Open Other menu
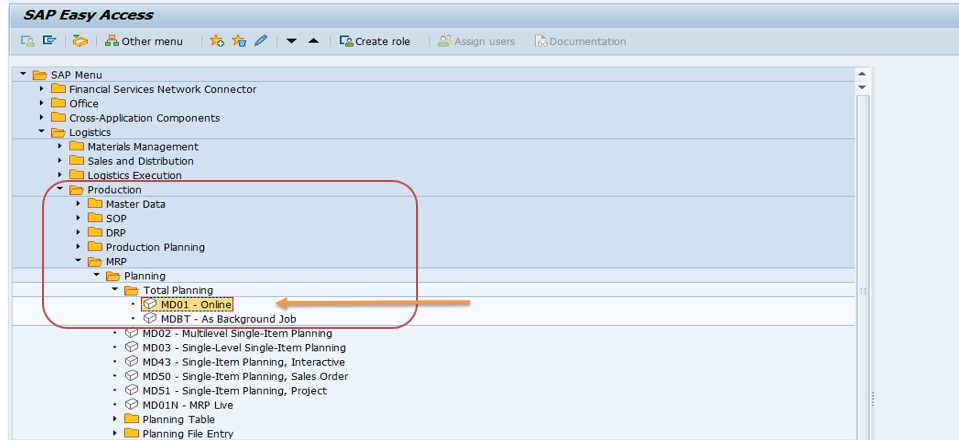Screen dimensions: 959x440 tap(144, 41)
